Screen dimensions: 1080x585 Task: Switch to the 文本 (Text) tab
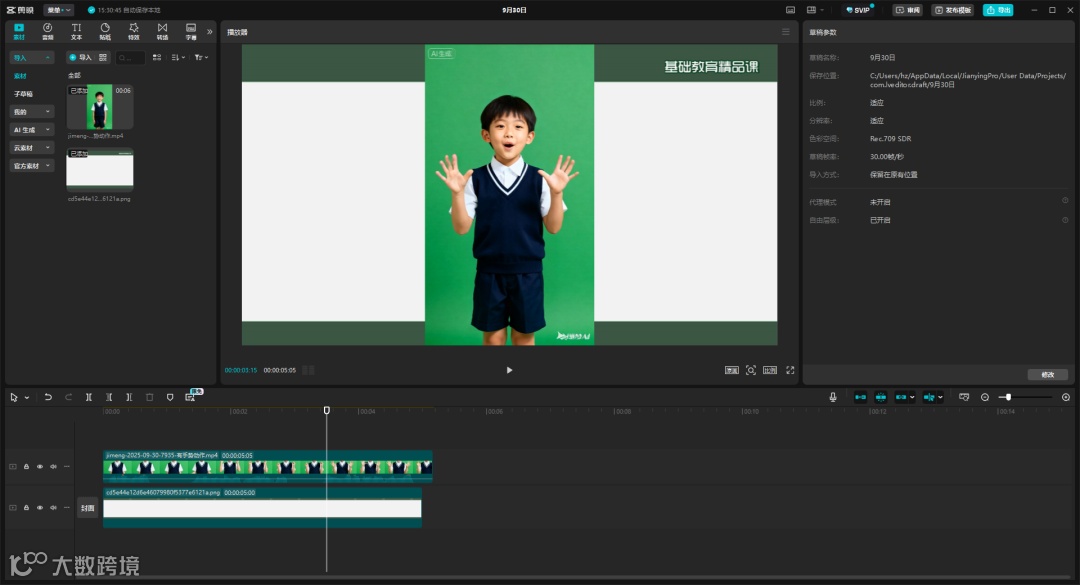tap(76, 31)
